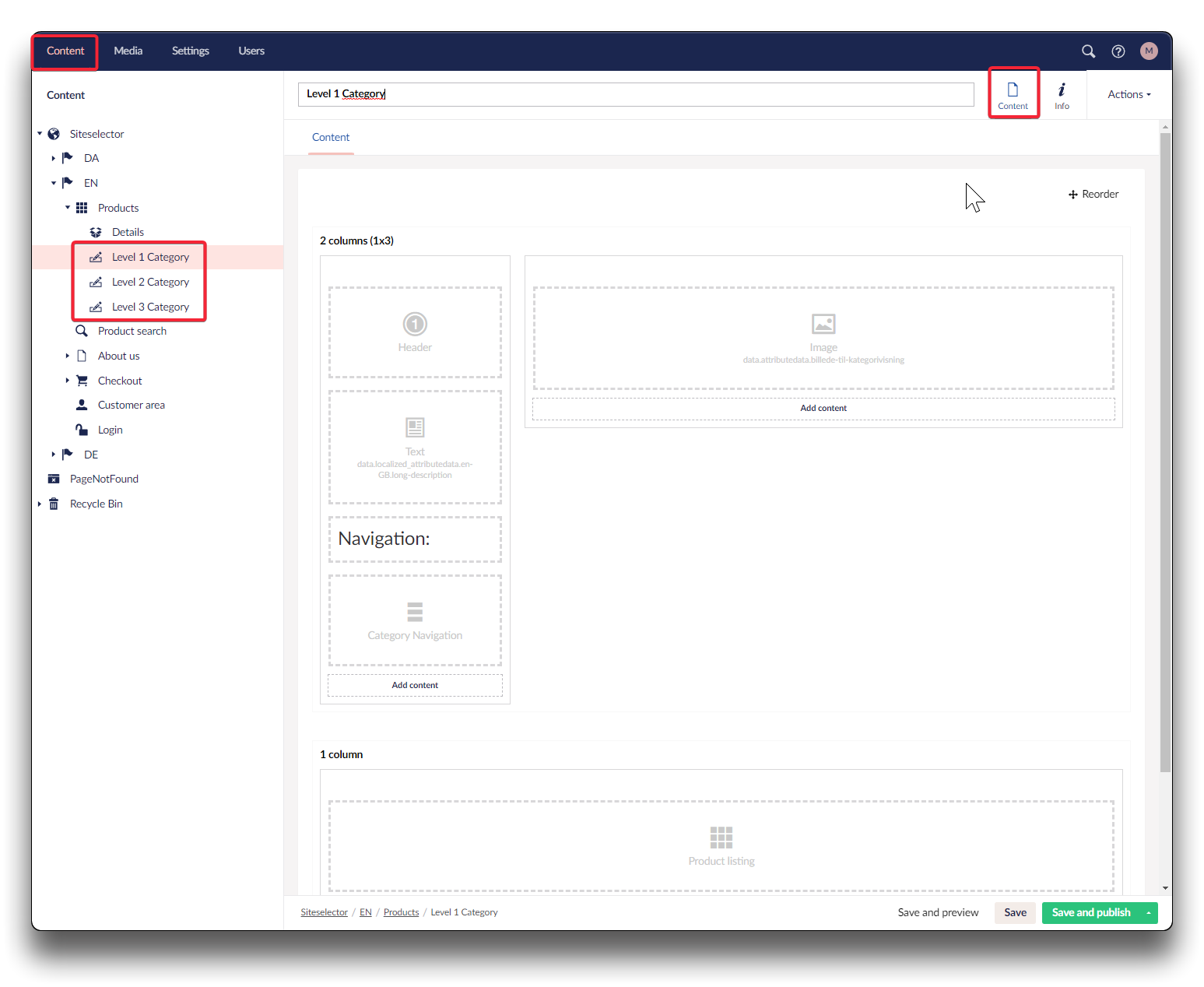The width and height of the screenshot is (1204, 987).
Task: Select the Image placeholder block
Action: (x=823, y=338)
